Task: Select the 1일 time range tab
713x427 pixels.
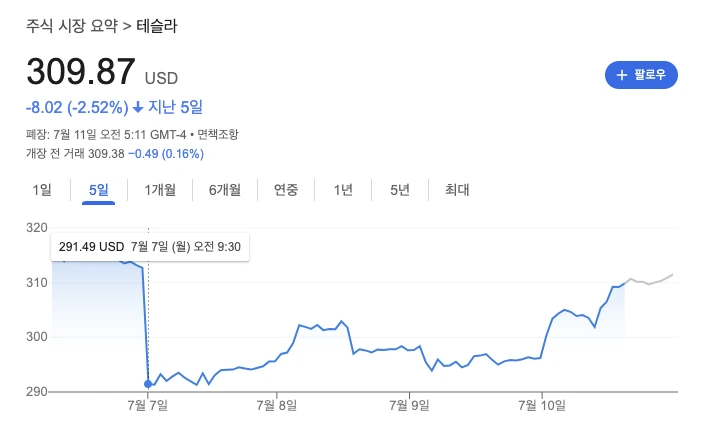Action: (42, 190)
